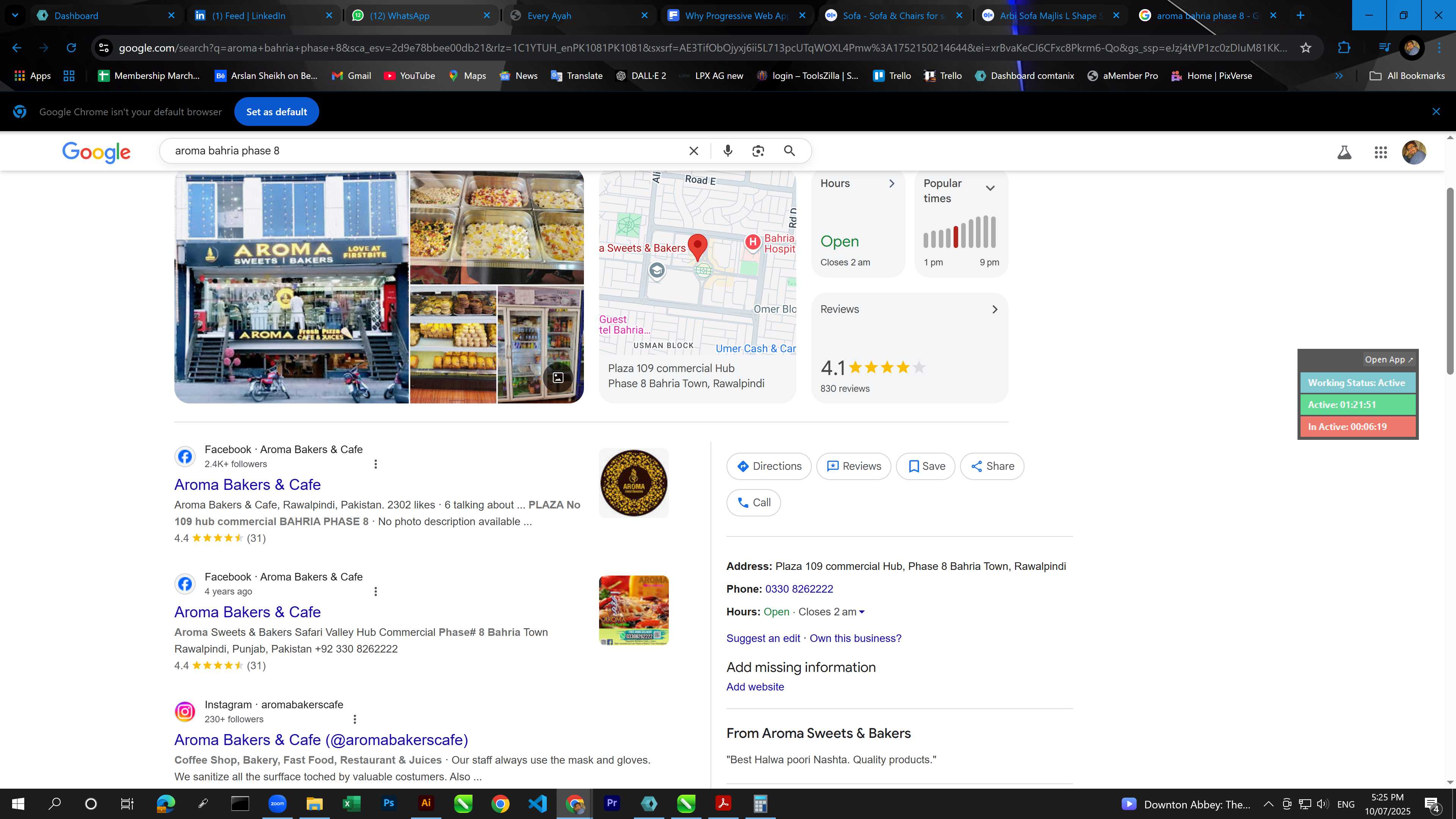
Task: Click the Reviews button under map
Action: click(854, 466)
